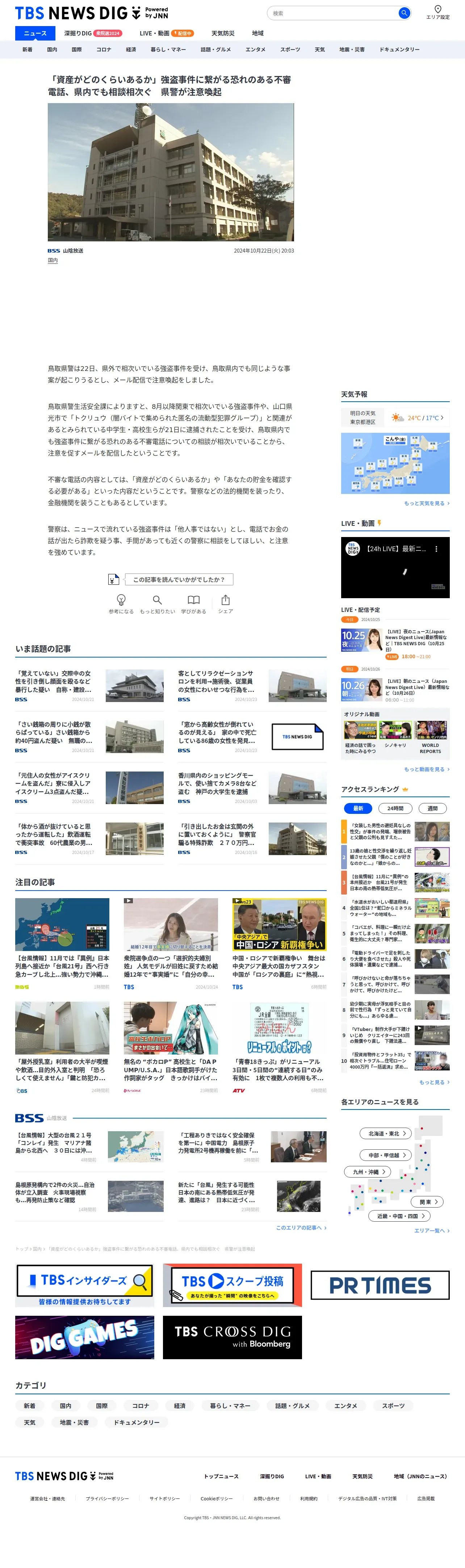Expand the 近畿・中国・四国 area button
465x1568 pixels.
[x=400, y=1216]
